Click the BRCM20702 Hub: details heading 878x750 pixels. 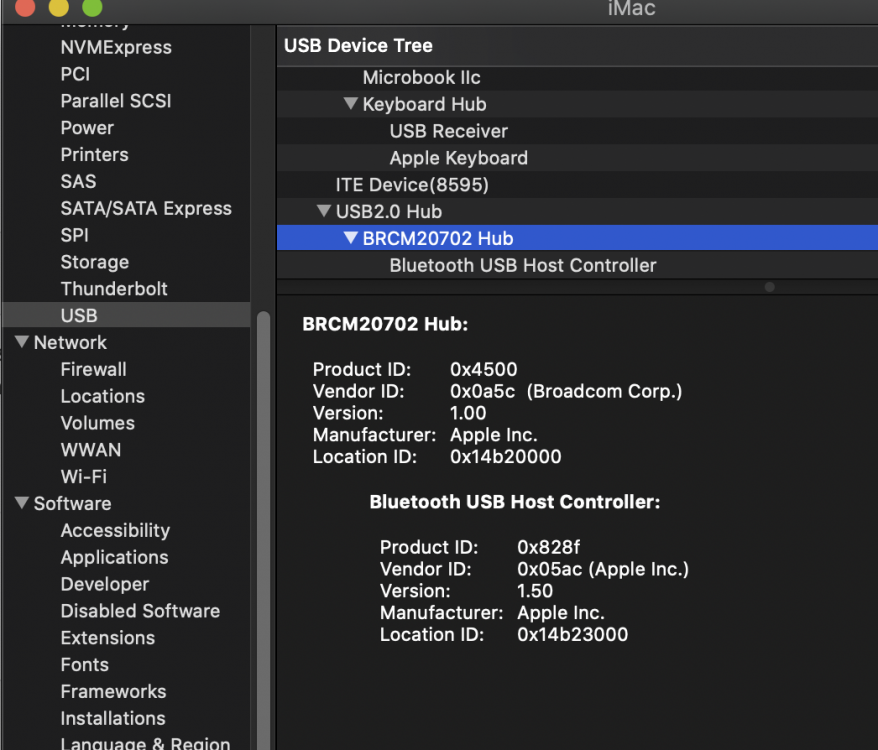[385, 324]
